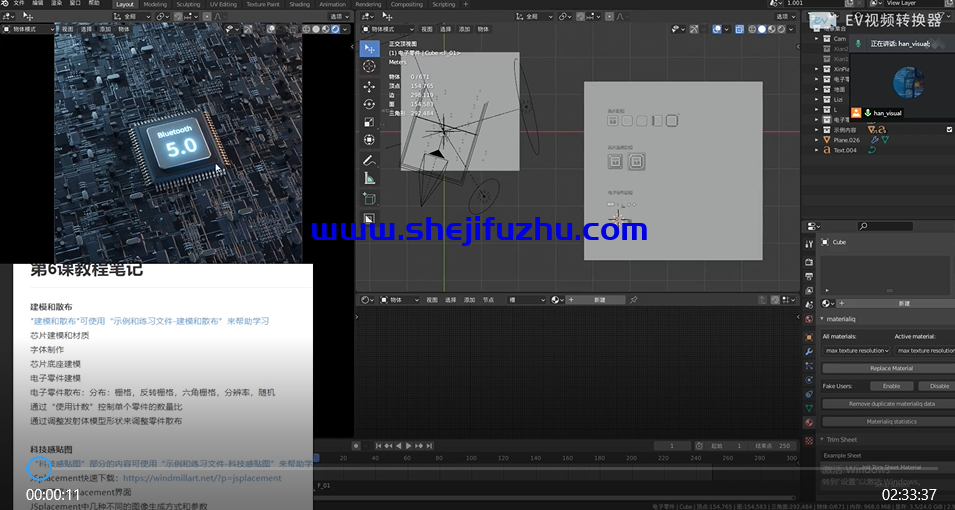This screenshot has width=955, height=510.
Task: Click the Materialiq statistics button
Action: click(x=891, y=422)
